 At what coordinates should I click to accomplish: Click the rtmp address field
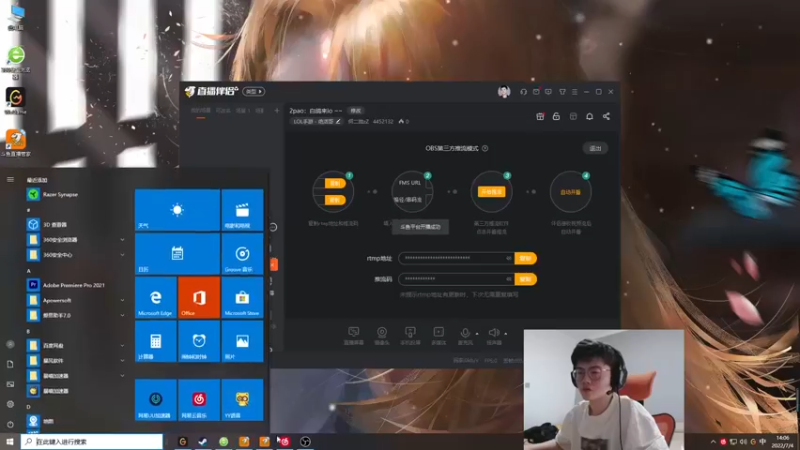tap(457, 258)
